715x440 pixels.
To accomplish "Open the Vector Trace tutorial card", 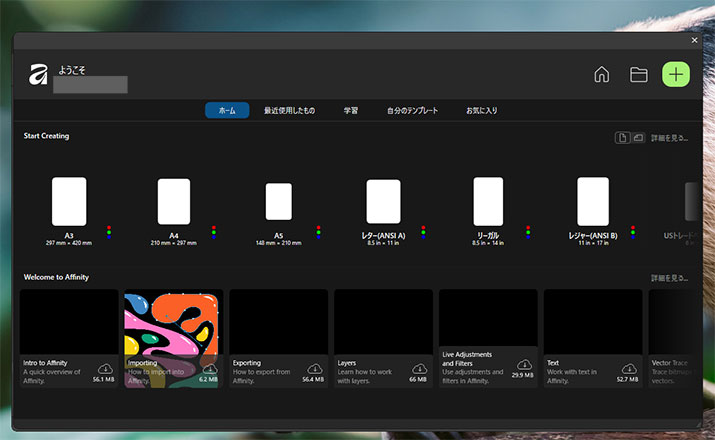I will pyautogui.click(x=675, y=338).
